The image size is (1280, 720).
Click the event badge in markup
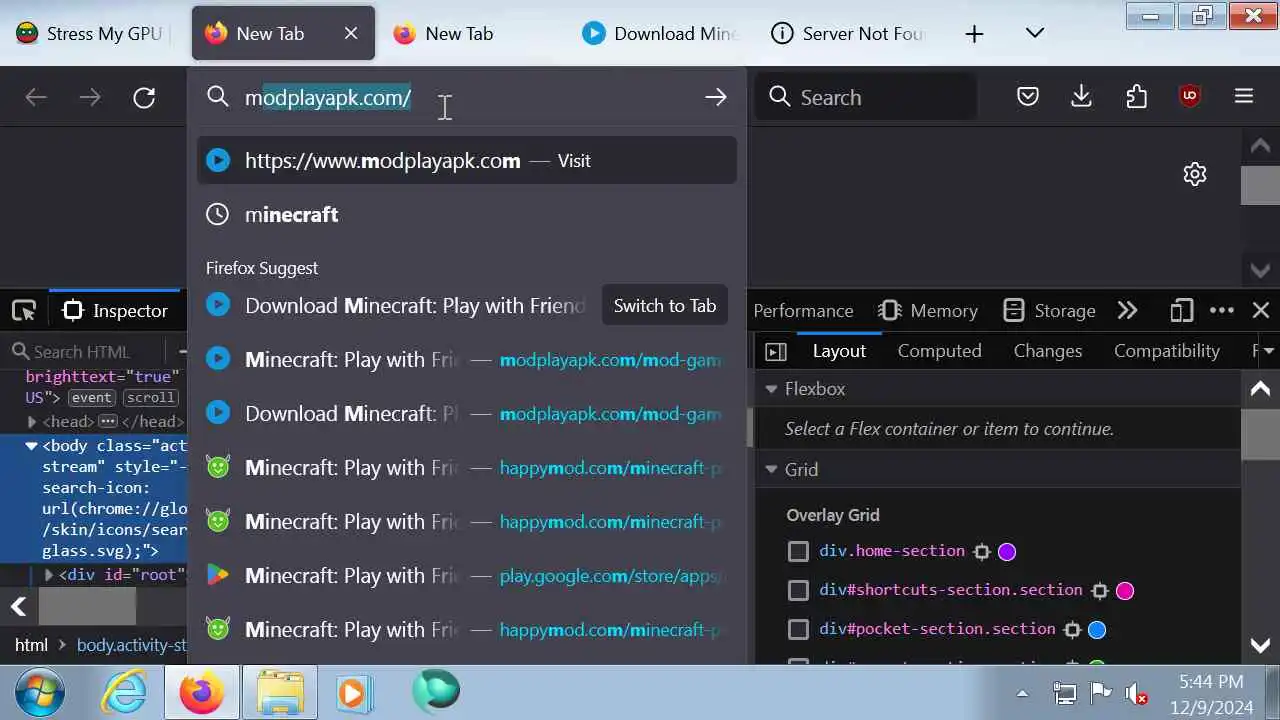pyautogui.click(x=90, y=397)
